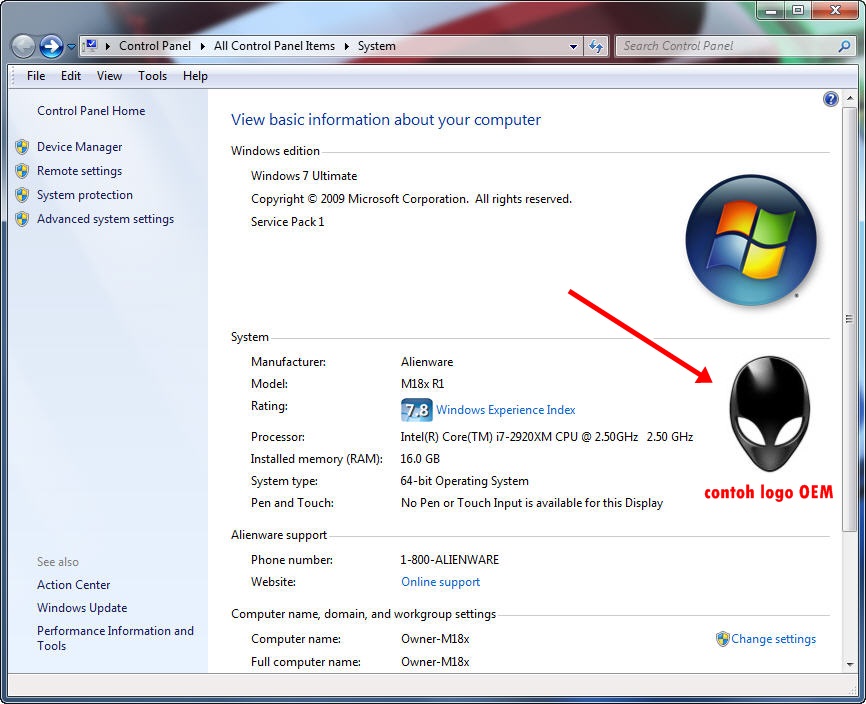Click the Control Panel icon in the address bar
The width and height of the screenshot is (866, 704).
[x=90, y=45]
